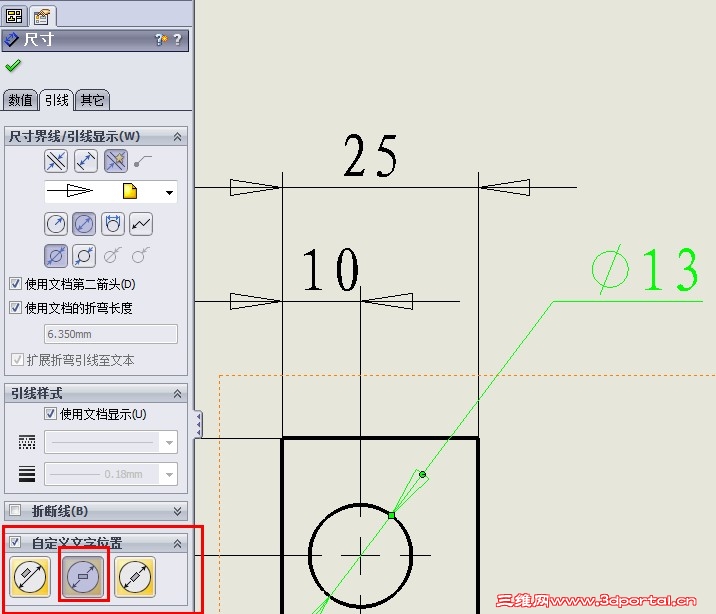The height and width of the screenshot is (614, 716).
Task: Collapse the leader style section
Action: (x=177, y=394)
